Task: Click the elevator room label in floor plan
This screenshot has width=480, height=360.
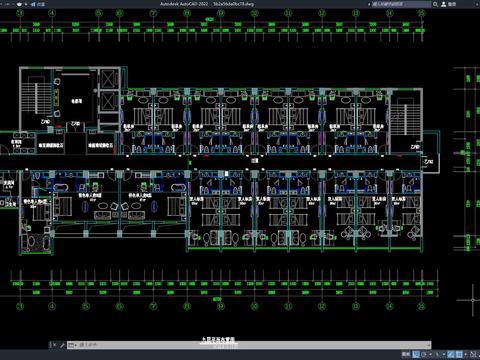Action: [x=76, y=101]
